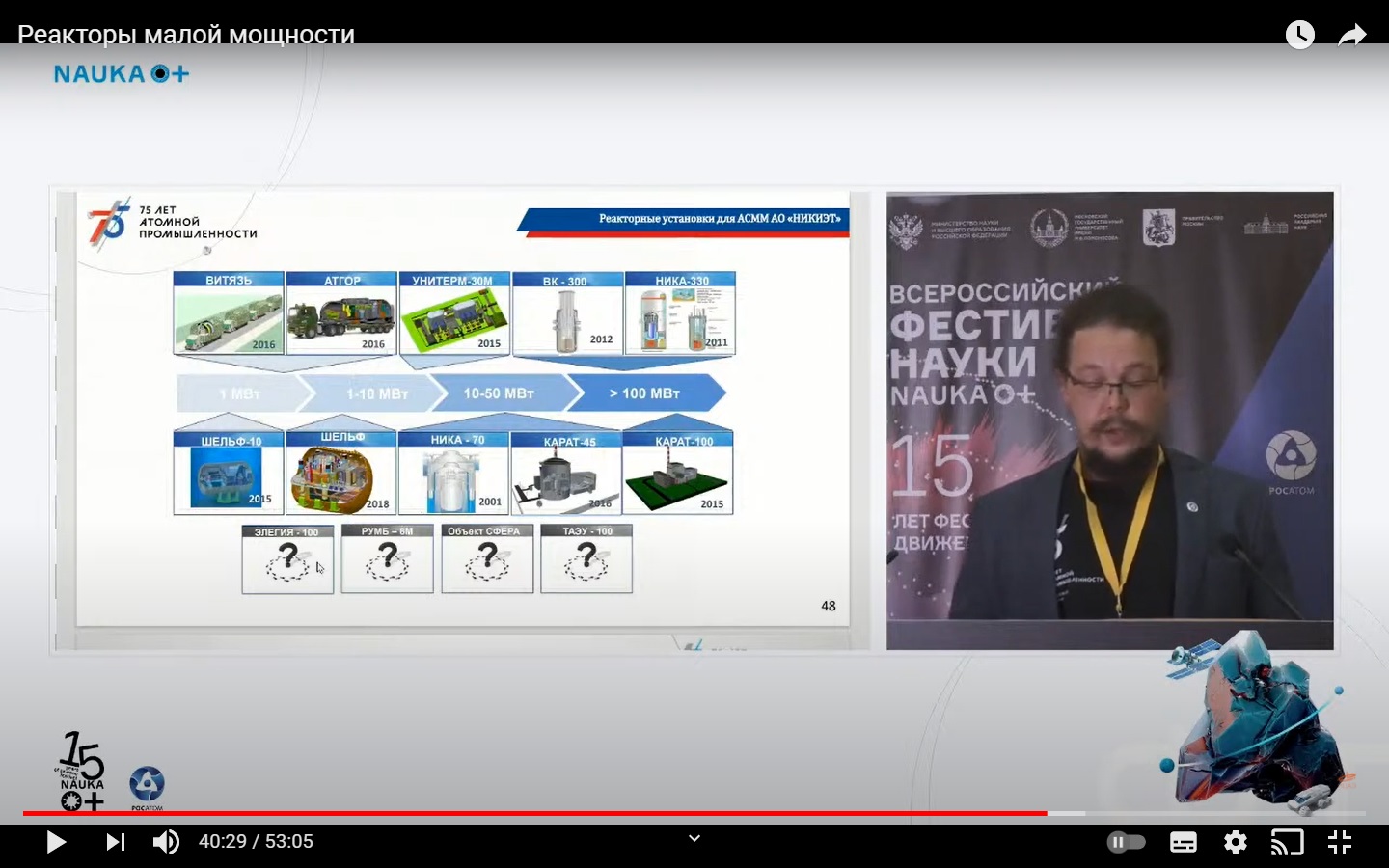Click the 10-50 МВт power arrow
The width and height of the screenshot is (1389, 868).
click(499, 393)
